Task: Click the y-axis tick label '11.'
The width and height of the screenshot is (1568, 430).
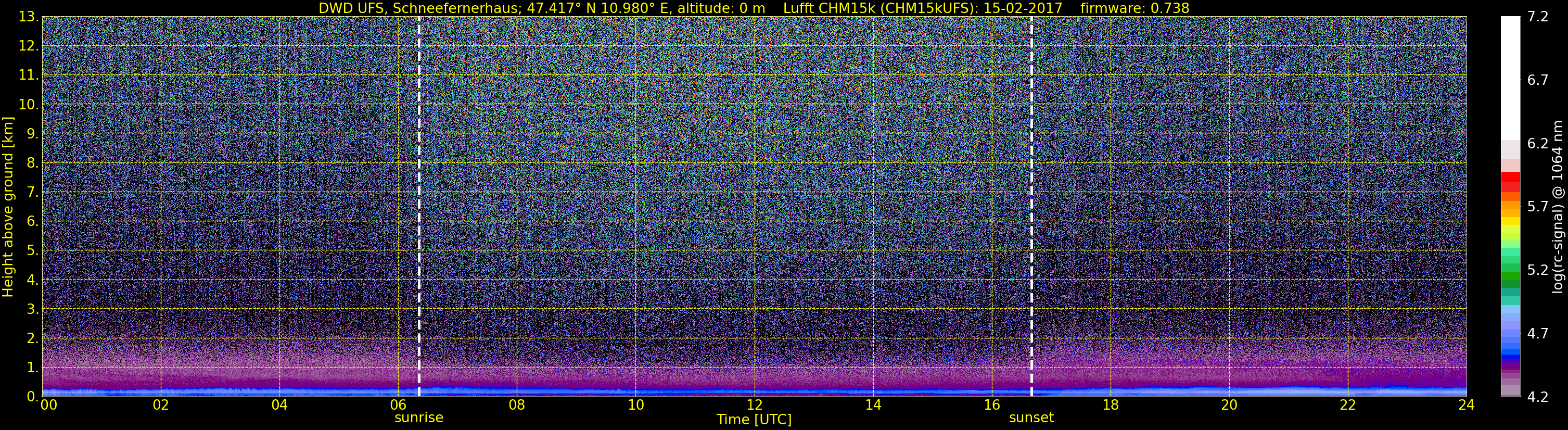Action: (x=29, y=75)
